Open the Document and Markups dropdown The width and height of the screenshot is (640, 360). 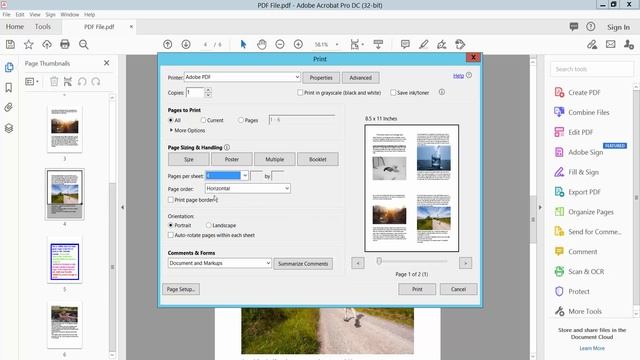tap(220, 263)
